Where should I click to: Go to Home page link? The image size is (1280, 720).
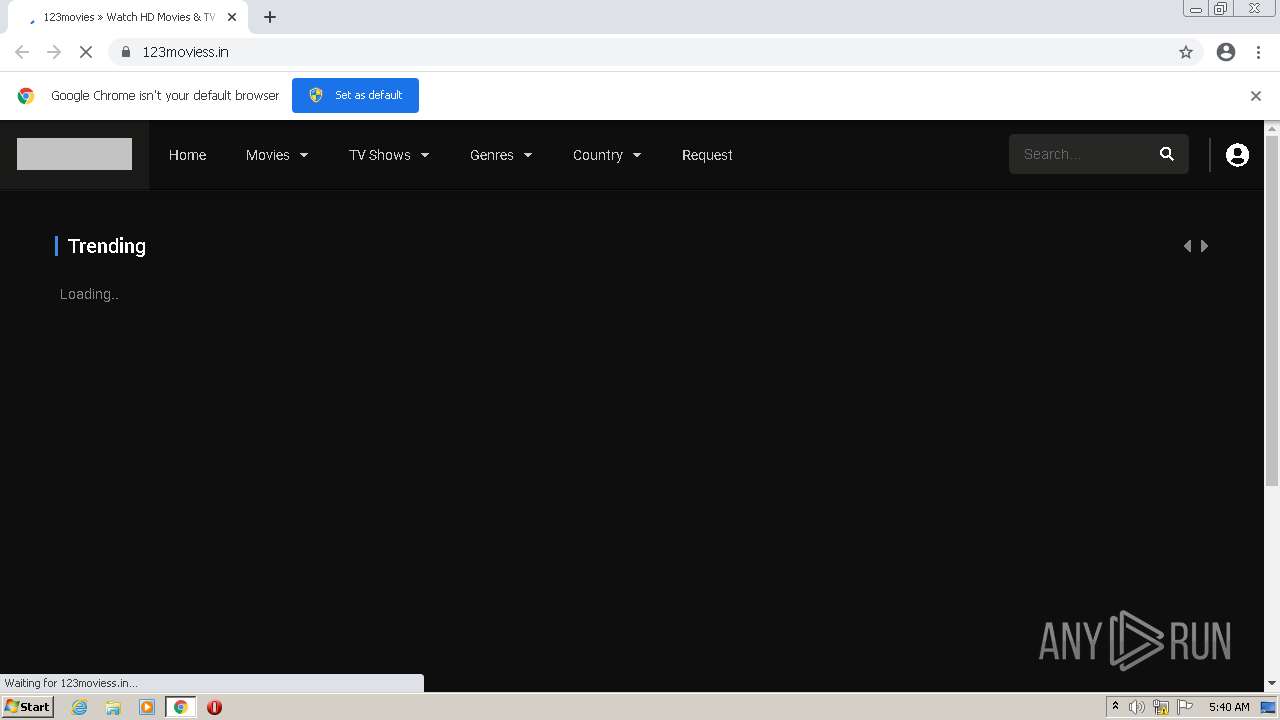(187, 155)
